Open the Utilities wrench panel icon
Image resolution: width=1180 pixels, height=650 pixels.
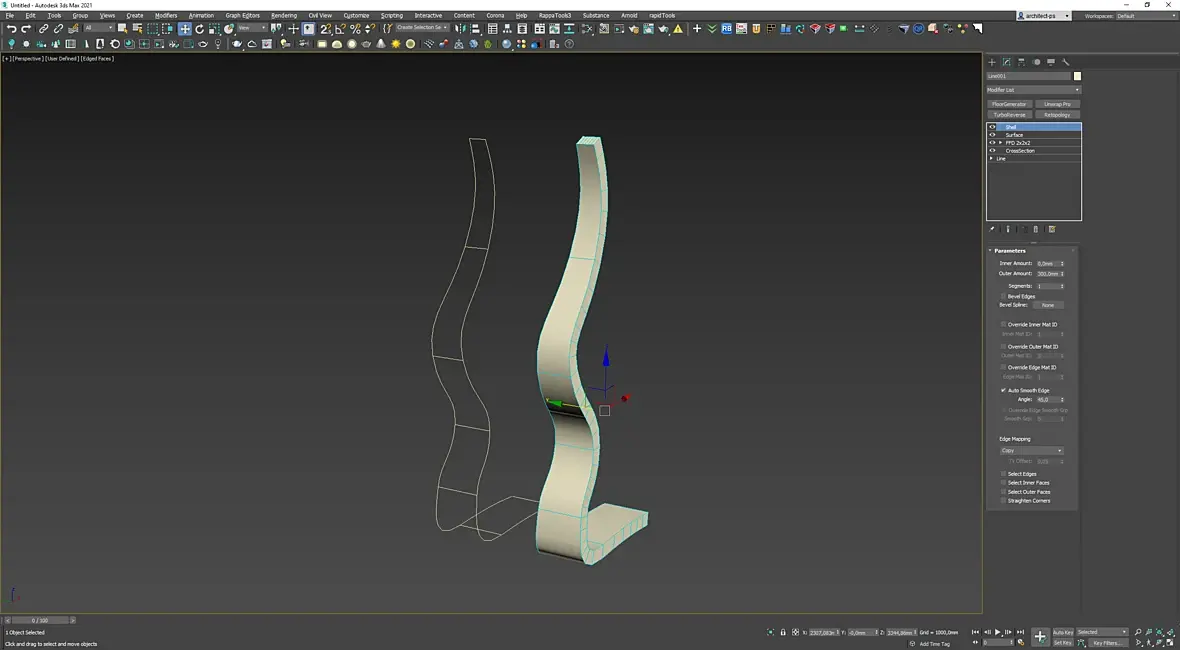(1066, 62)
